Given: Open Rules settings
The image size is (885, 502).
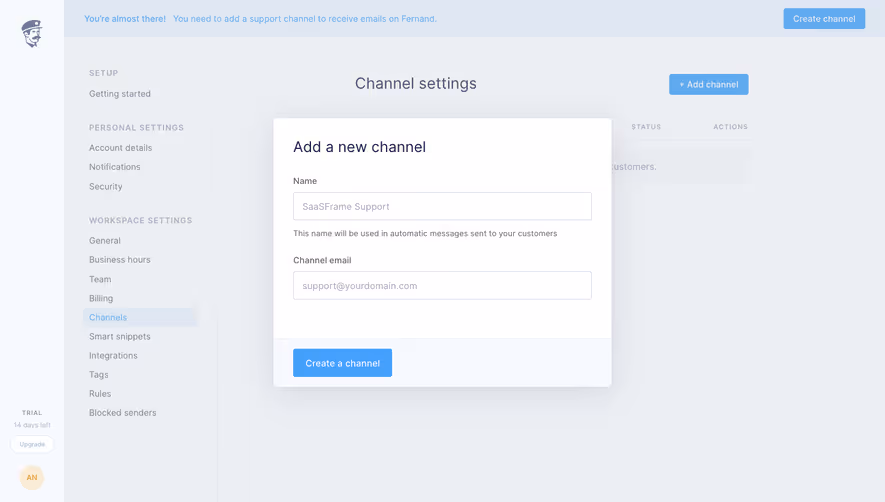Looking at the screenshot, I should (x=100, y=394).
